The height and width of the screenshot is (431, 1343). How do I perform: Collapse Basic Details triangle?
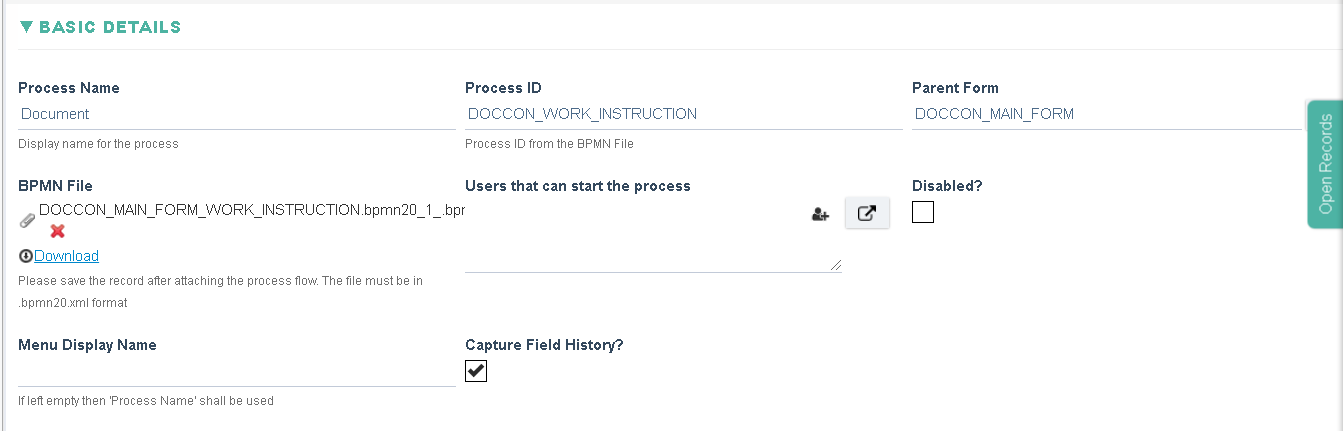tap(26, 27)
